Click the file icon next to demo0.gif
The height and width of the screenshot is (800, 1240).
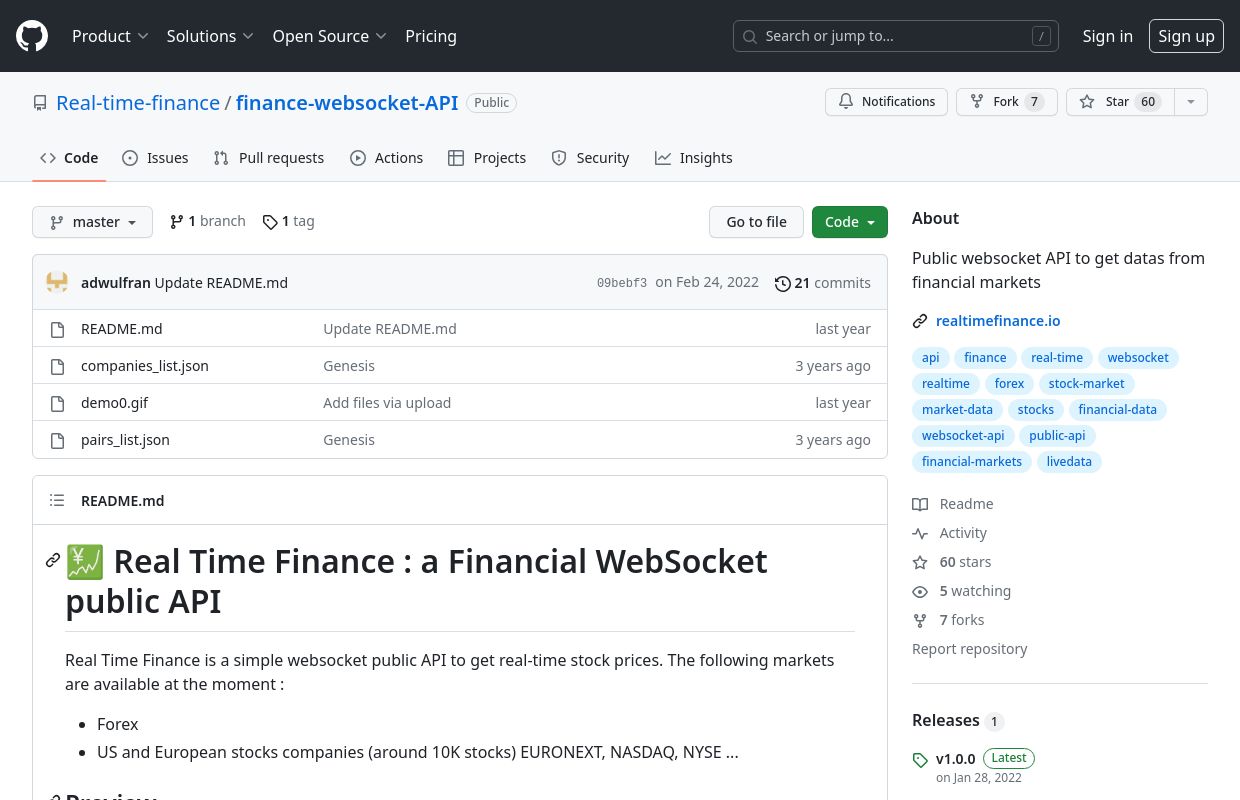(57, 403)
